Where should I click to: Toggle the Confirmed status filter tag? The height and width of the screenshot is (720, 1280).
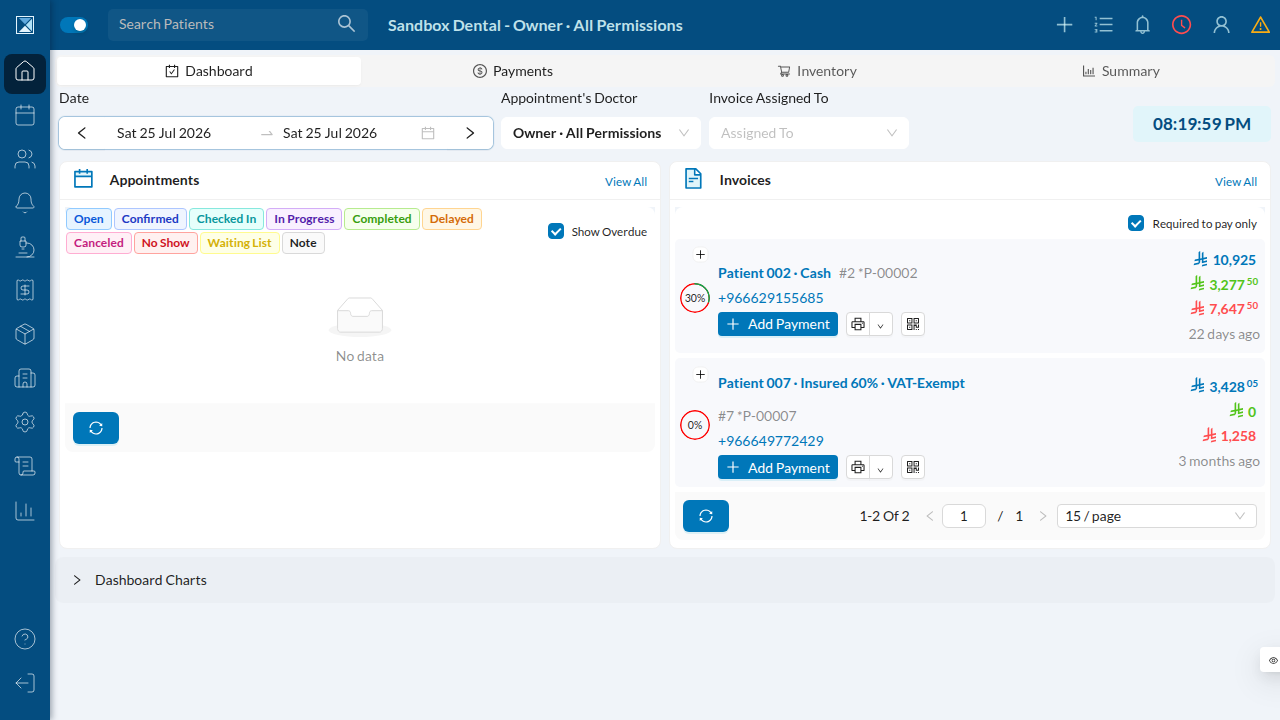[x=150, y=219]
